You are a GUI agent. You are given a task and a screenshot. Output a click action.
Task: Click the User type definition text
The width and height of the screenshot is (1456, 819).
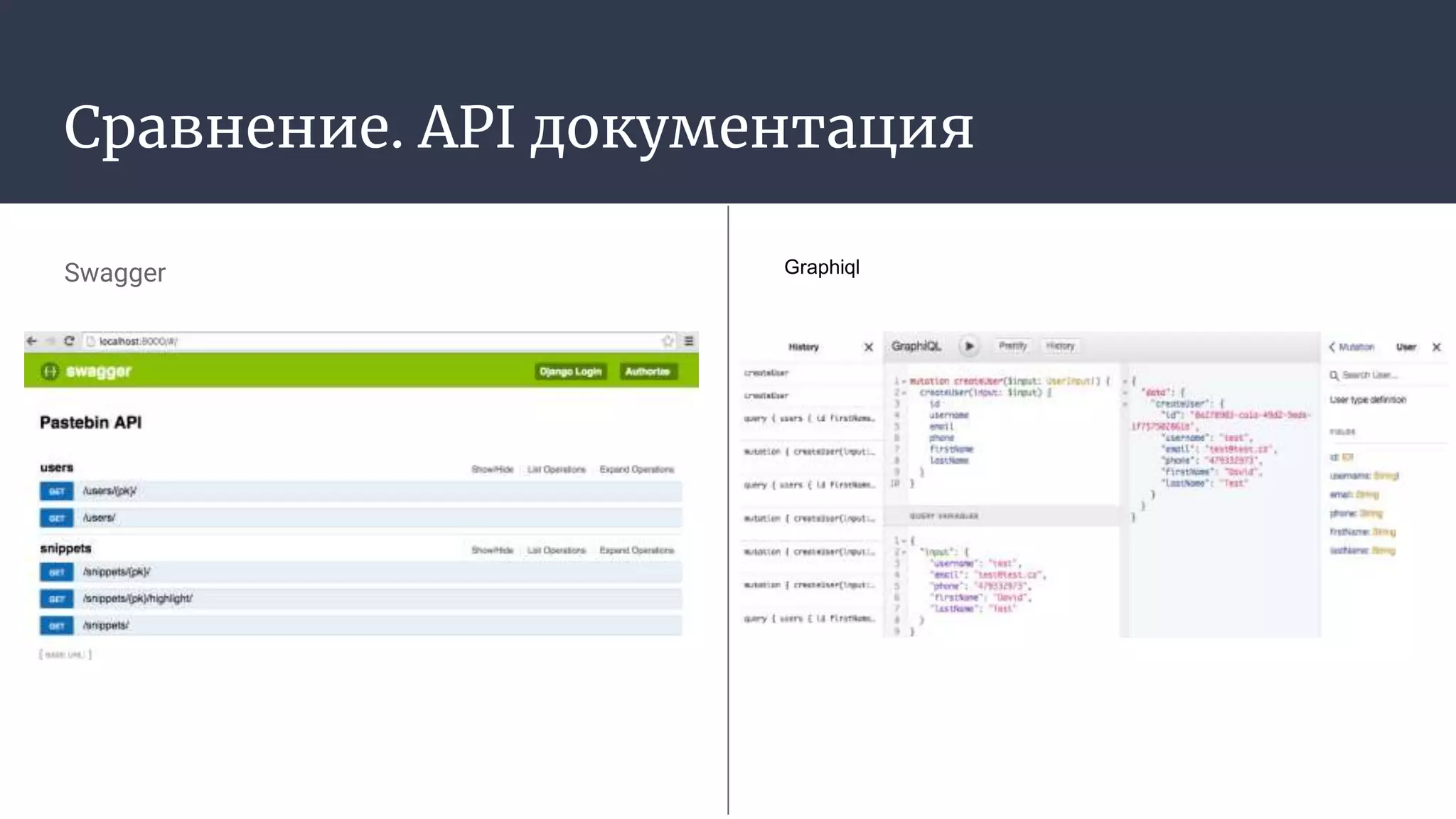pos(1368,400)
